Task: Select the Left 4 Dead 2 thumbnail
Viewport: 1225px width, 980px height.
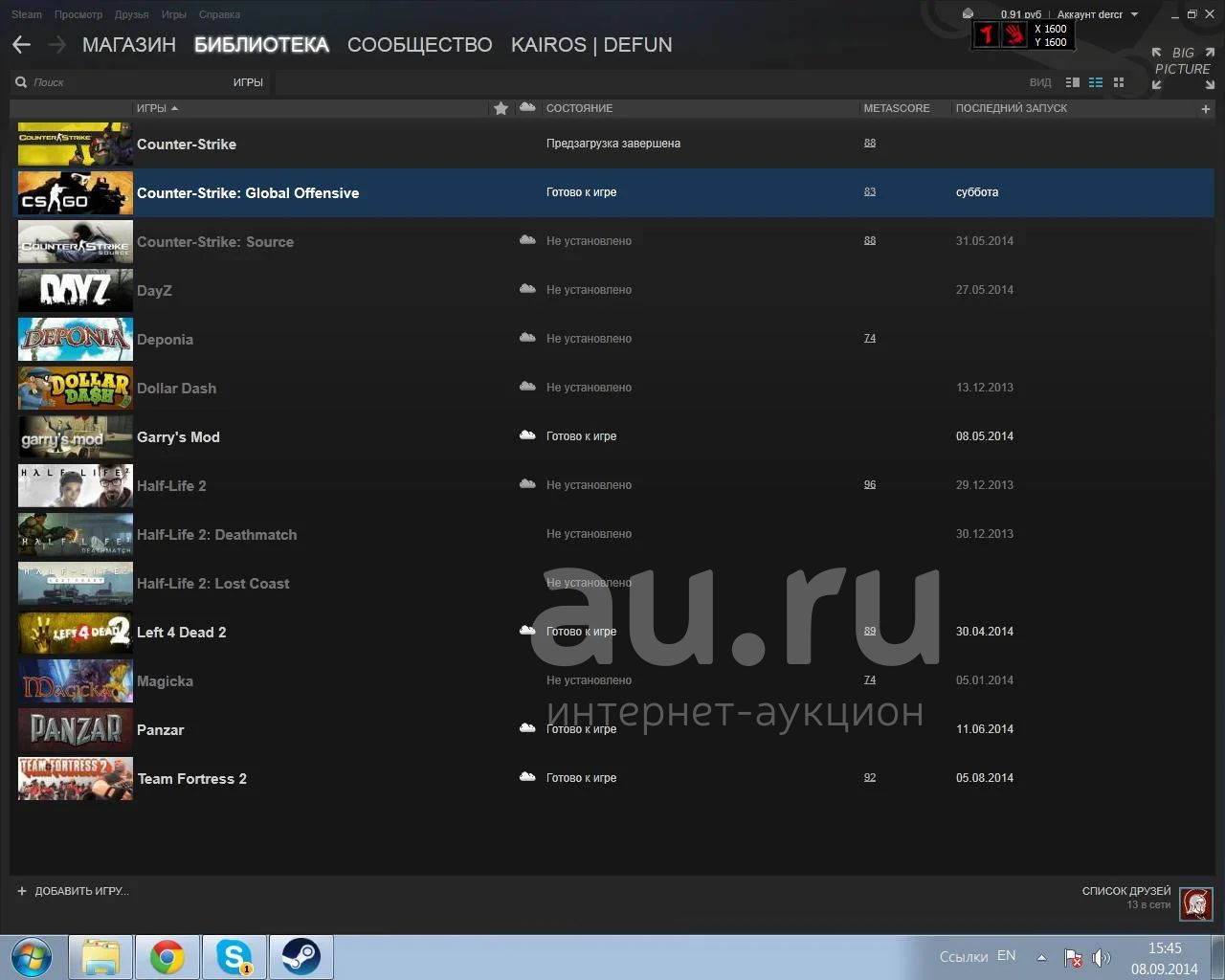Action: [76, 632]
